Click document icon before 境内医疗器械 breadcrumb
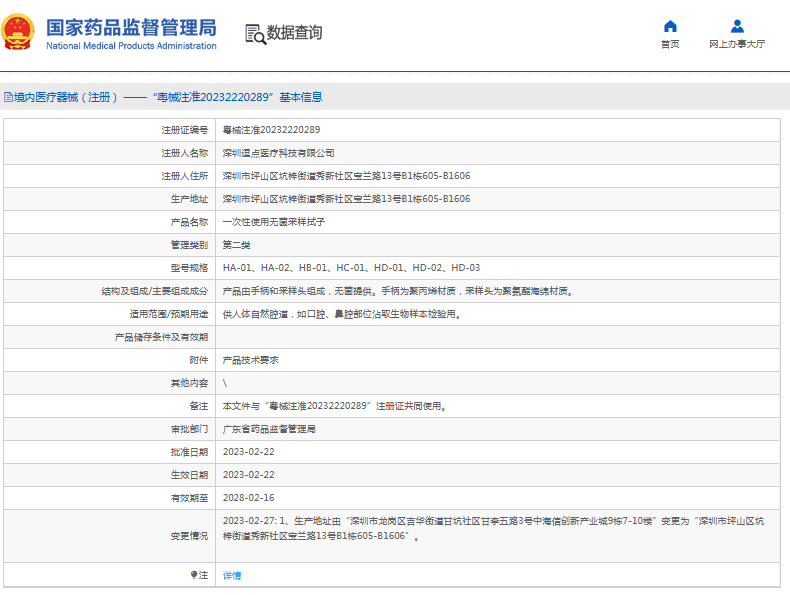This screenshot has width=790, height=595. (8, 97)
